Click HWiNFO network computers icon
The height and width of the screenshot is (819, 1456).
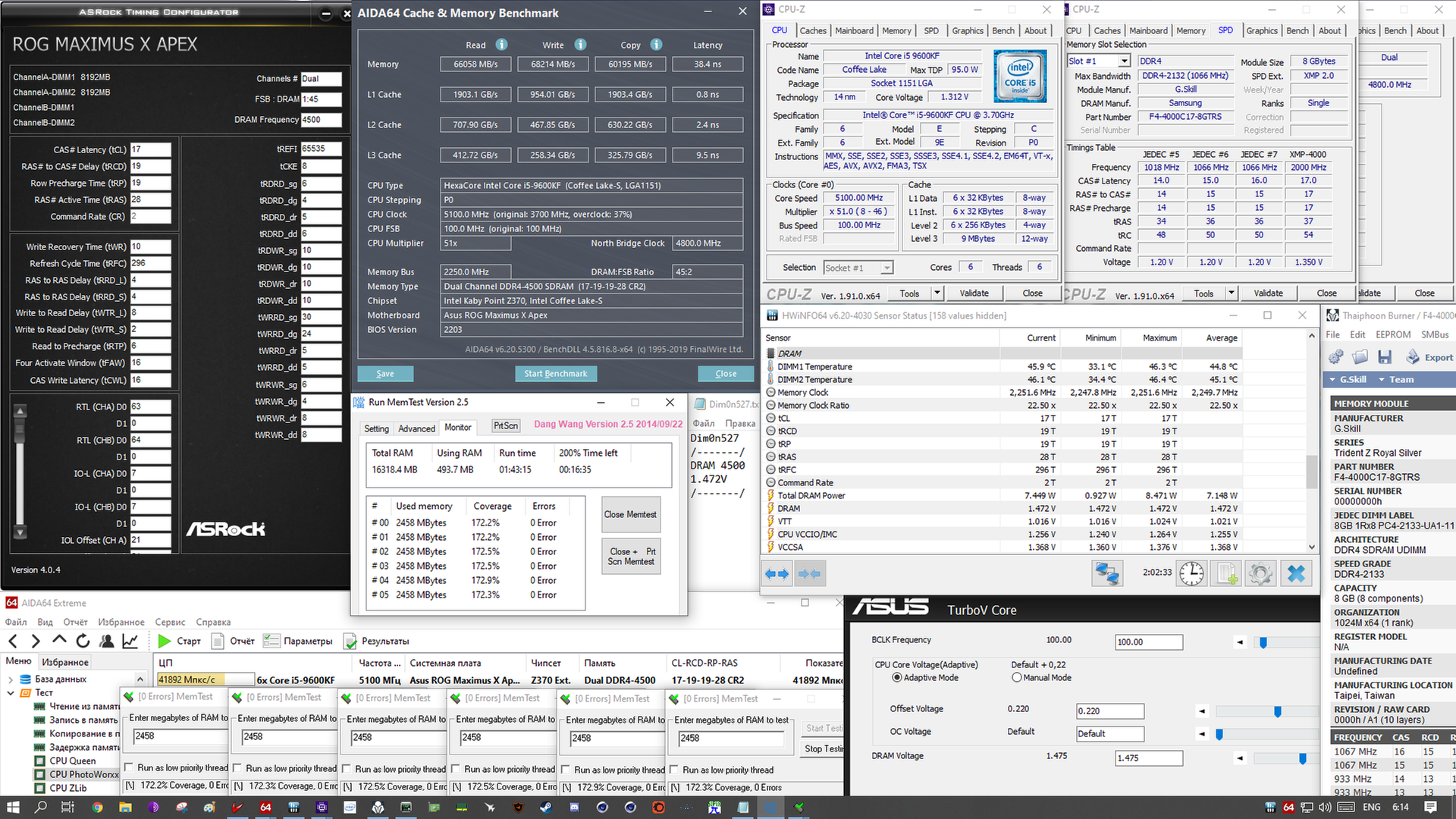point(1107,573)
